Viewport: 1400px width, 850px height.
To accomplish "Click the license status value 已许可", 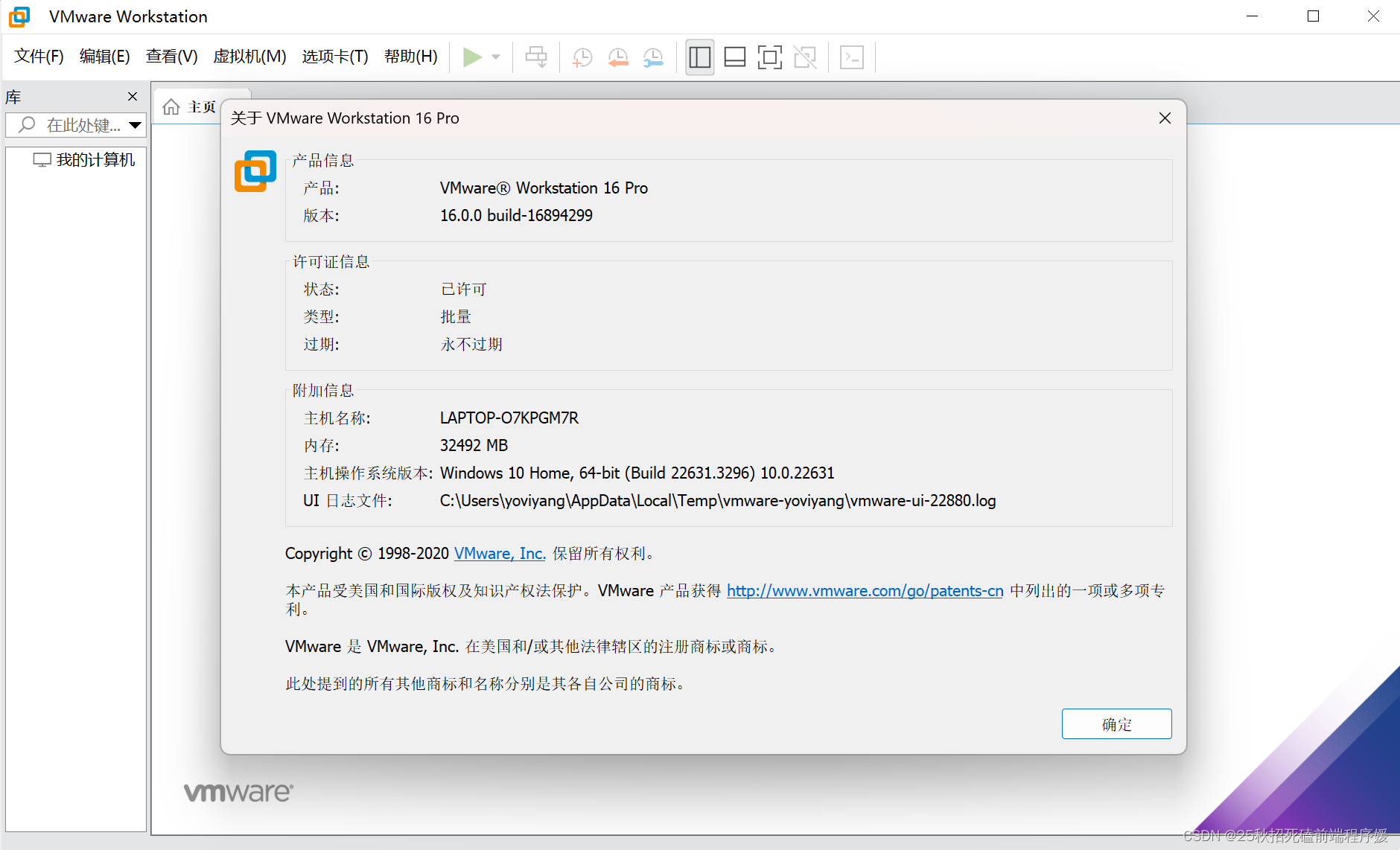I will click(x=463, y=290).
